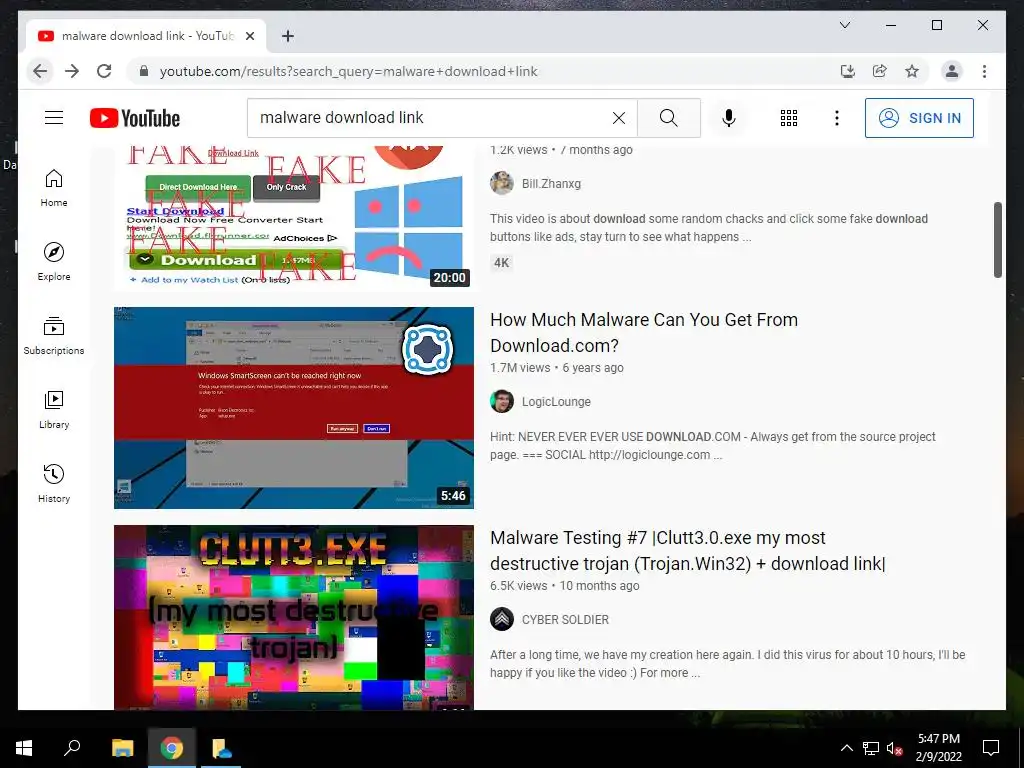Go forward with the browser forward arrow
Screen dimensions: 1024x768
[x=72, y=71]
